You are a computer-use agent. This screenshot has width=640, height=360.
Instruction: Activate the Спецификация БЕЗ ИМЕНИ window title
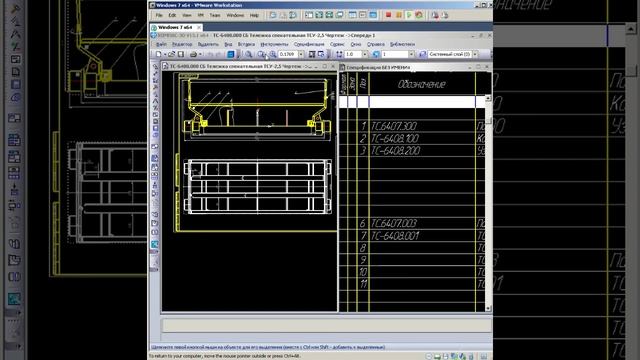(378, 67)
